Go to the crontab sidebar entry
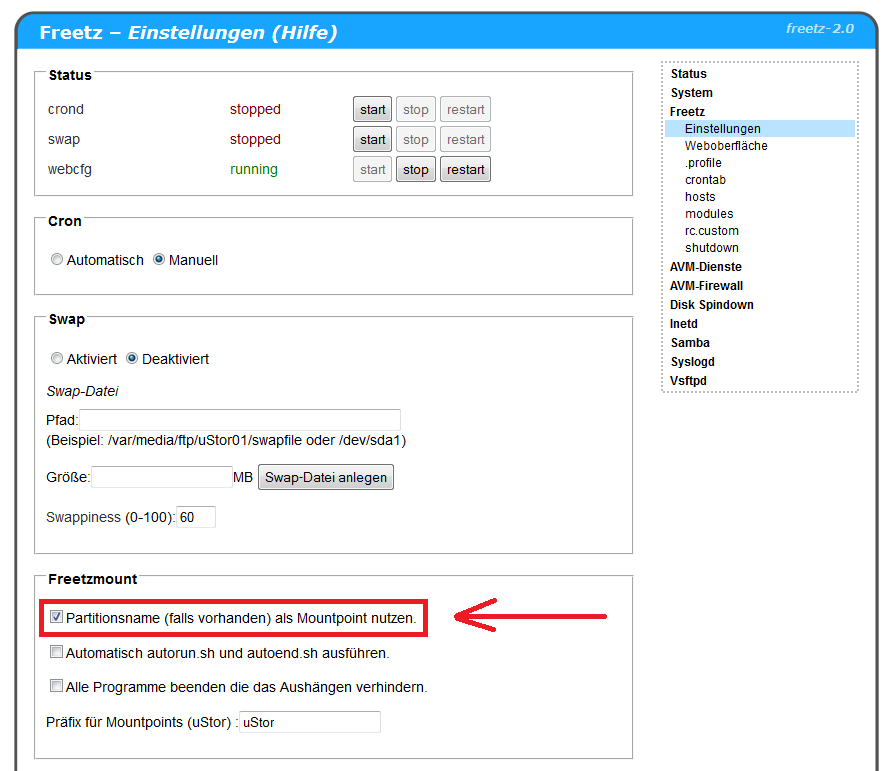The height and width of the screenshot is (771, 890). click(705, 180)
